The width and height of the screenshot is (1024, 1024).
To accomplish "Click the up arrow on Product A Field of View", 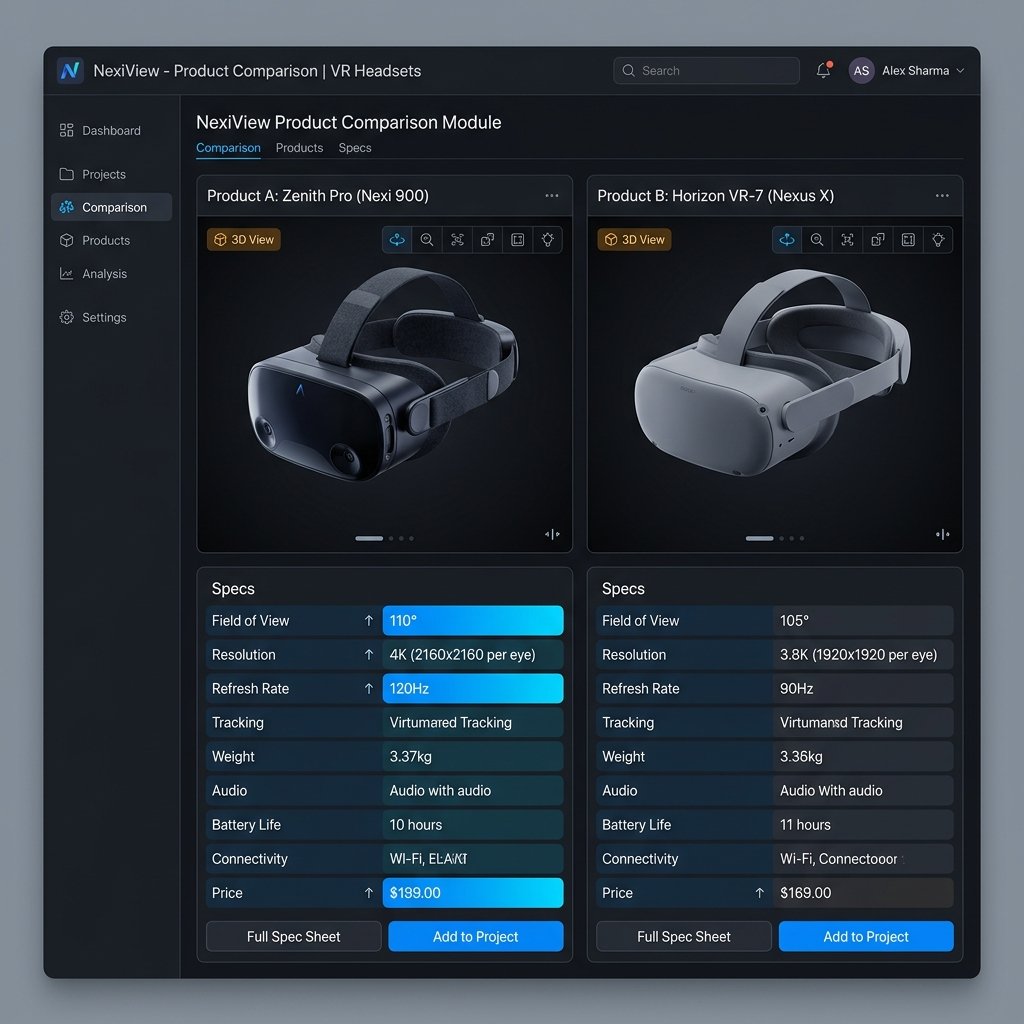I will click(369, 620).
